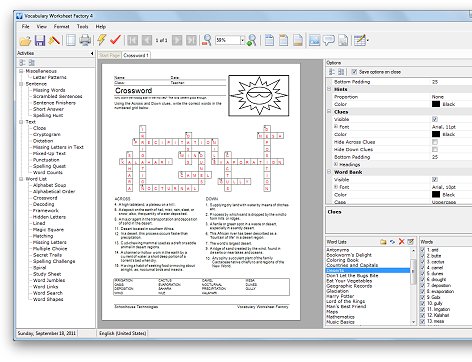Enable the Hide Across Clues checkbox
Viewport: 472px width, 362px height.
pos(435,142)
